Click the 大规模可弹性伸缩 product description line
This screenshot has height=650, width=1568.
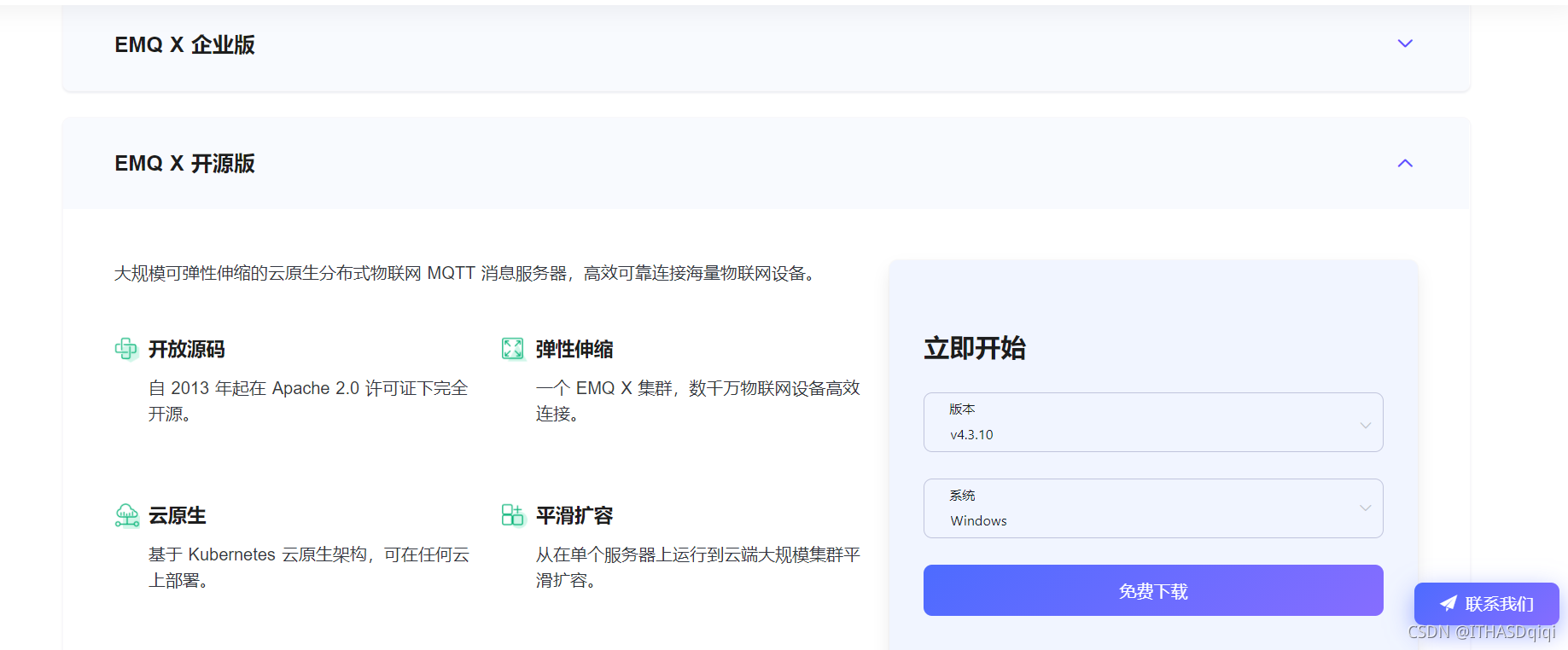click(467, 273)
